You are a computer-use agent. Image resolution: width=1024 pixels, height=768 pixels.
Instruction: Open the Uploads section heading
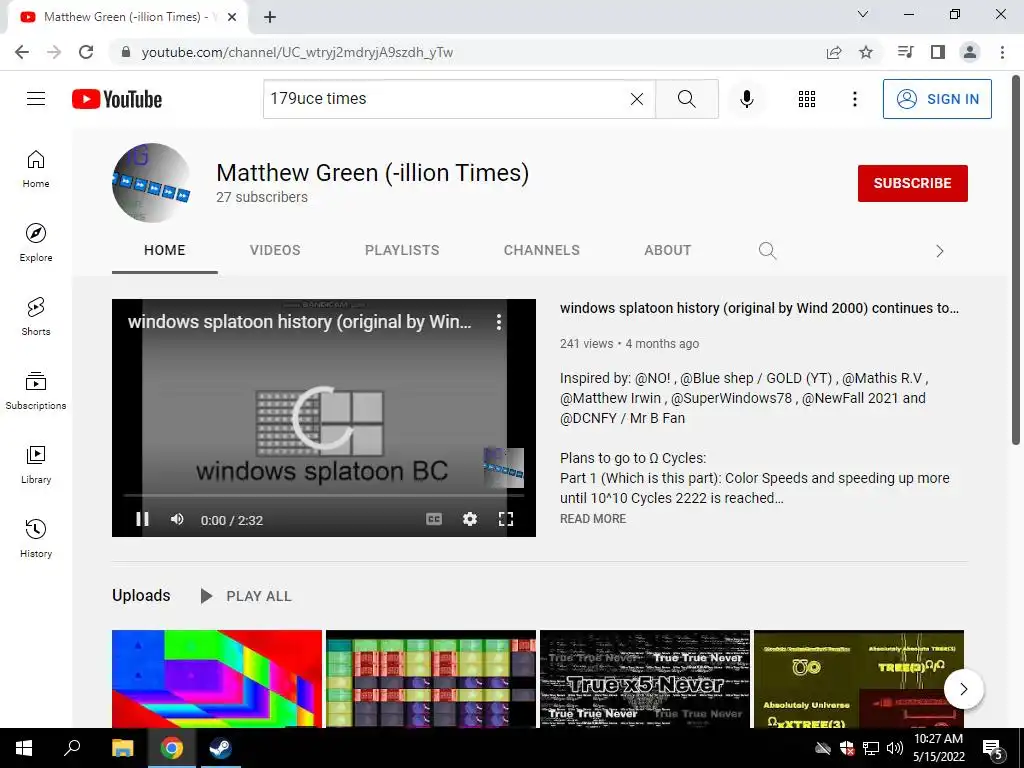point(141,596)
